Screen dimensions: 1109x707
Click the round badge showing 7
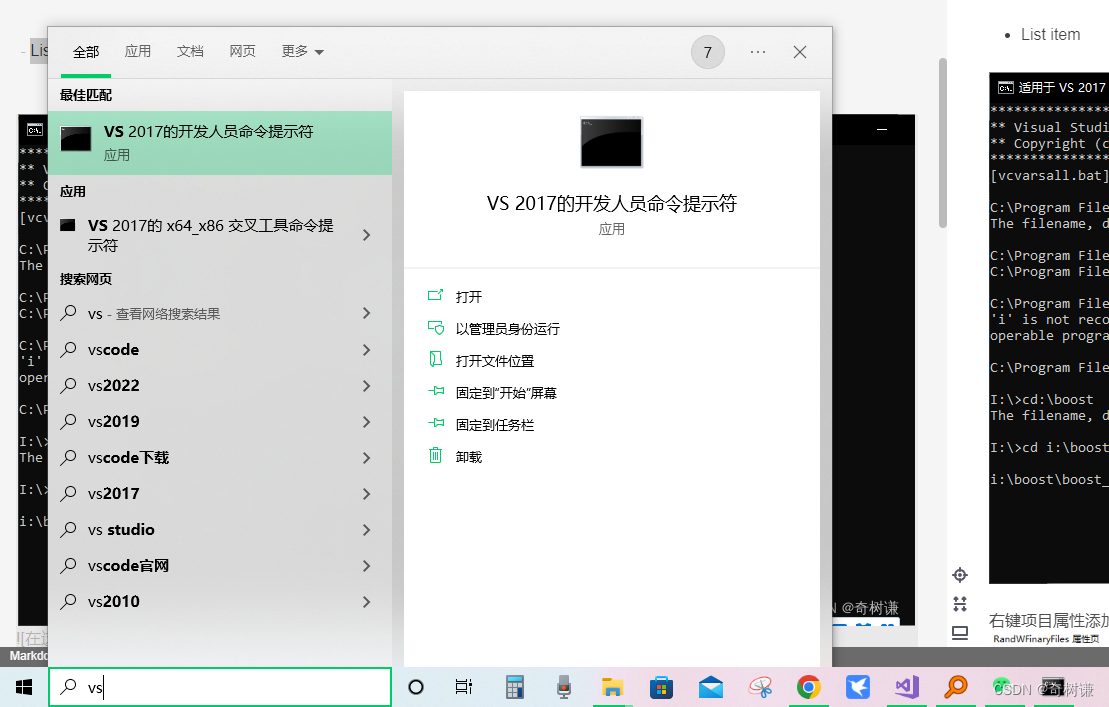707,52
